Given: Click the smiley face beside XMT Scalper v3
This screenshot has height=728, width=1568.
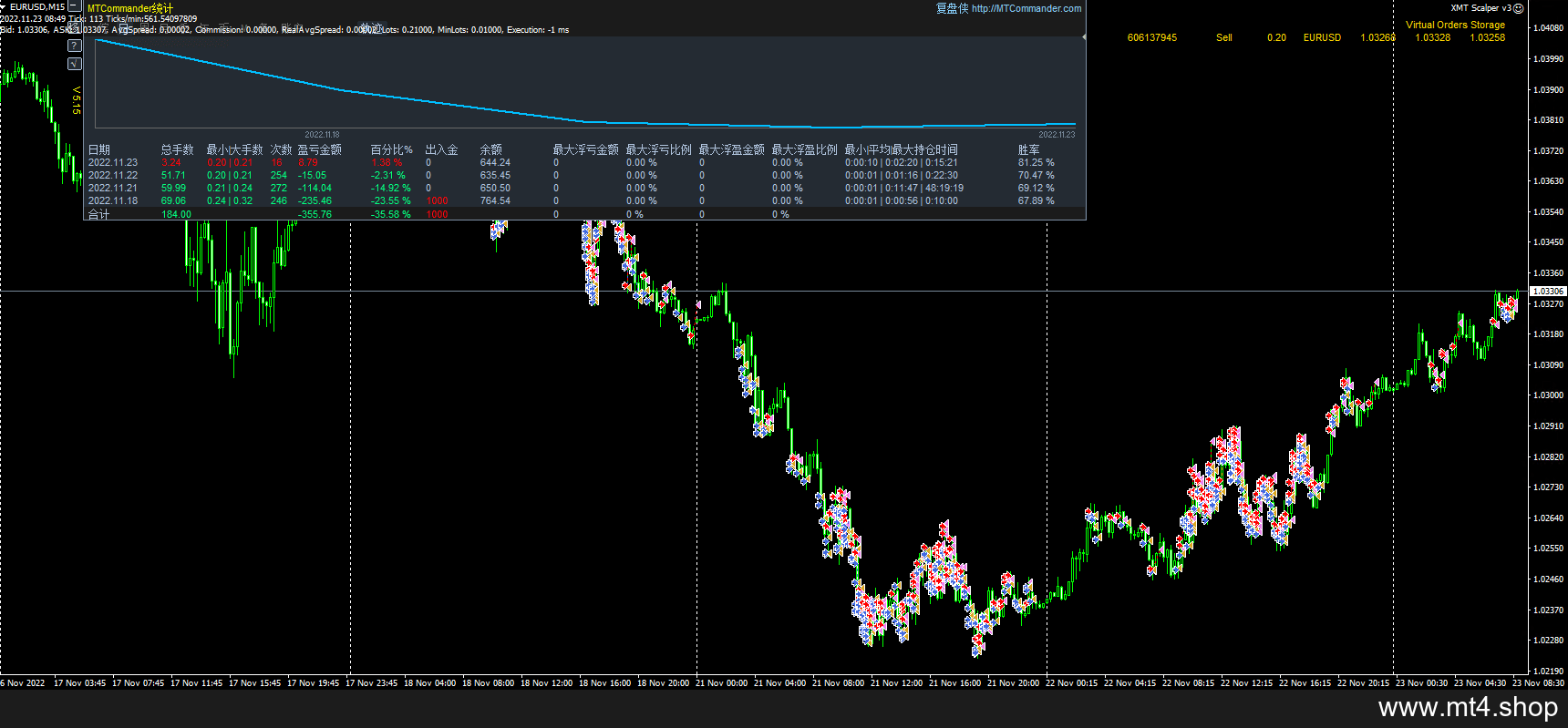Looking at the screenshot, I should tap(1519, 8).
